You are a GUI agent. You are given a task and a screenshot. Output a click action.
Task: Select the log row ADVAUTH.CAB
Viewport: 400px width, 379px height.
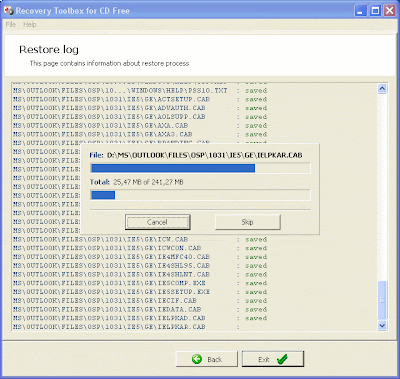click(x=140, y=108)
